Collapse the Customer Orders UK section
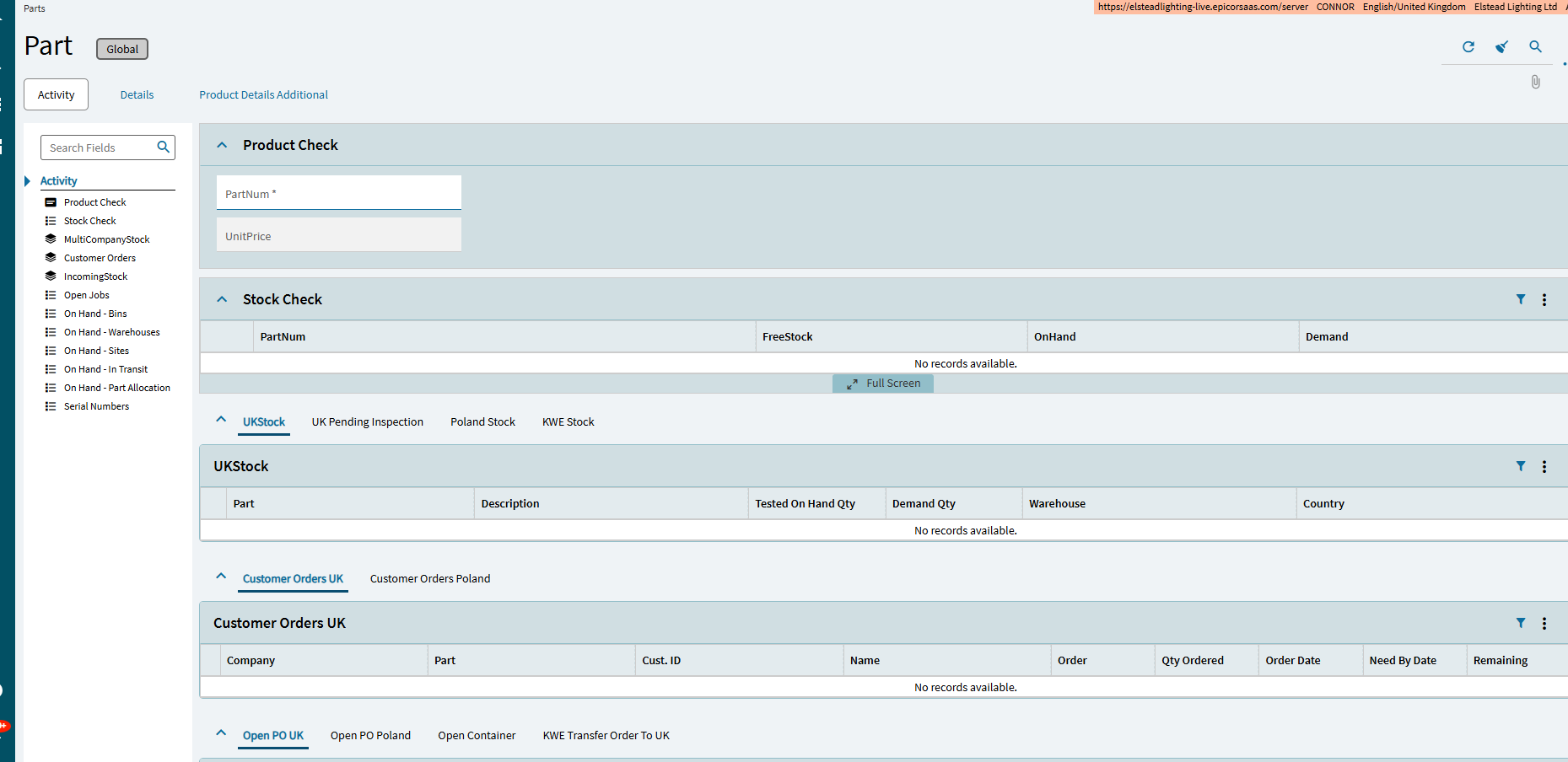The height and width of the screenshot is (762, 1568). tap(221, 576)
